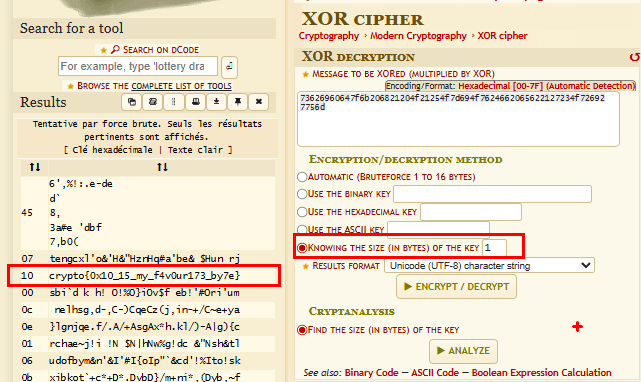
Task: Open the XOR cipher breadcrumb link
Action: click(502, 36)
